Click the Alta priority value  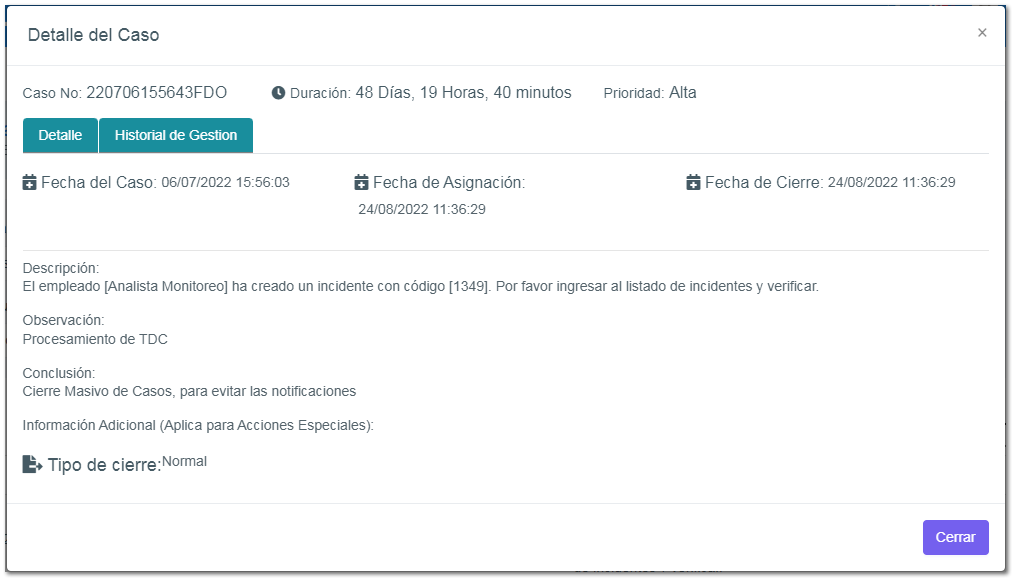click(x=683, y=93)
